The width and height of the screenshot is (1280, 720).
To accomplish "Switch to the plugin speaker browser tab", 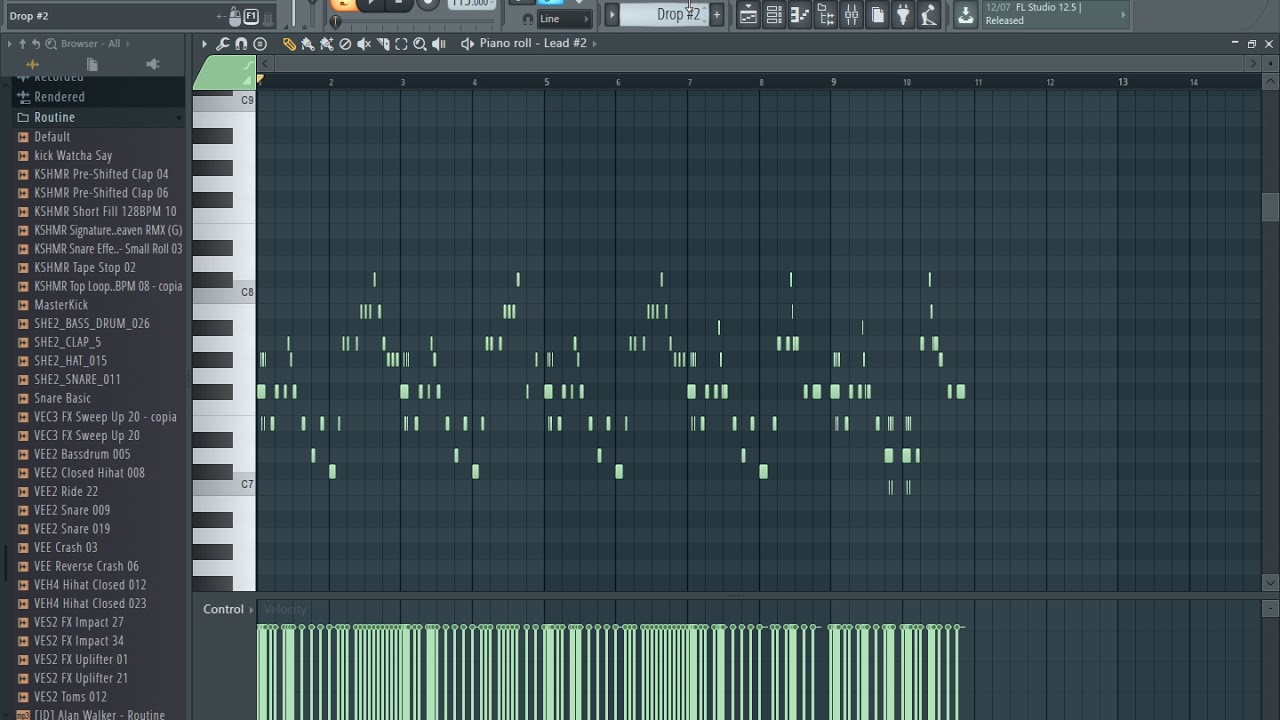I will coord(152,64).
